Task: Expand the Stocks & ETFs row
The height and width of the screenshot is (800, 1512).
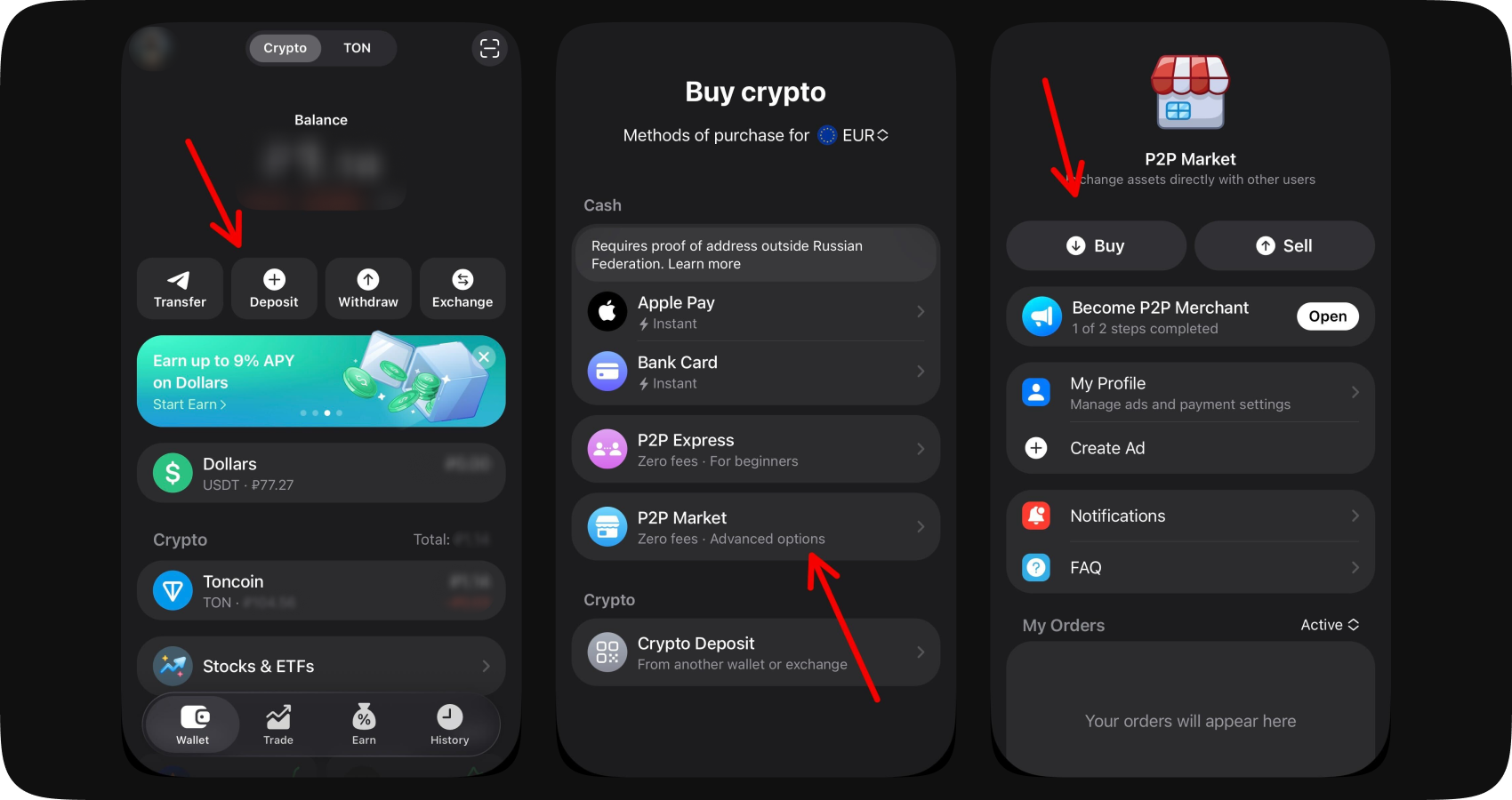Action: pos(321,666)
